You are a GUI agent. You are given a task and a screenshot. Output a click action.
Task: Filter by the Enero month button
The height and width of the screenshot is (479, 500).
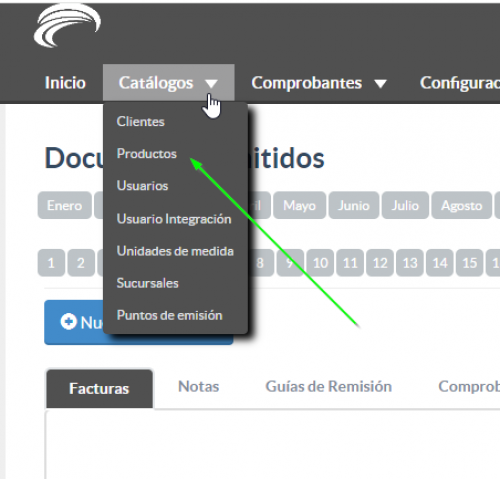tap(65, 205)
